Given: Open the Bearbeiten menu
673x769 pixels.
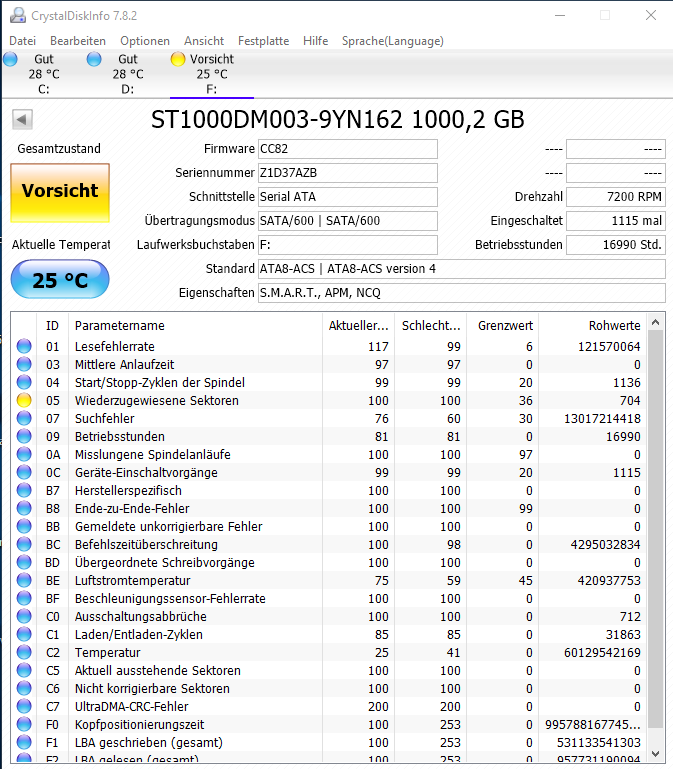Looking at the screenshot, I should pyautogui.click(x=78, y=41).
